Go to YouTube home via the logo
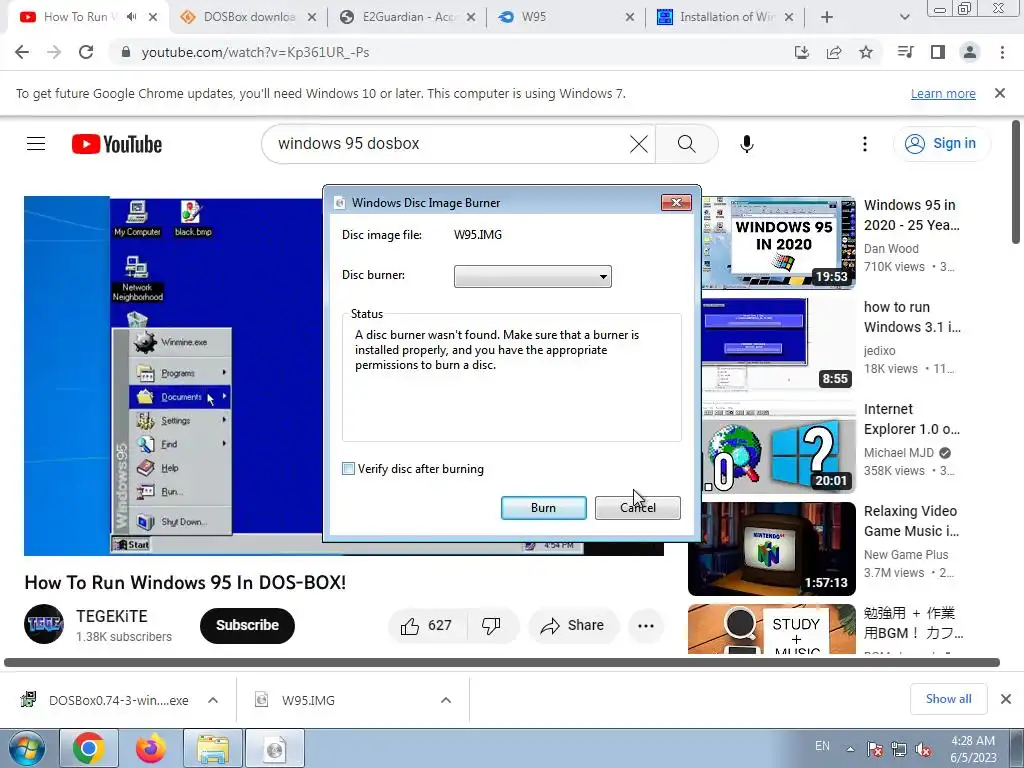1024x768 pixels. [x=117, y=144]
